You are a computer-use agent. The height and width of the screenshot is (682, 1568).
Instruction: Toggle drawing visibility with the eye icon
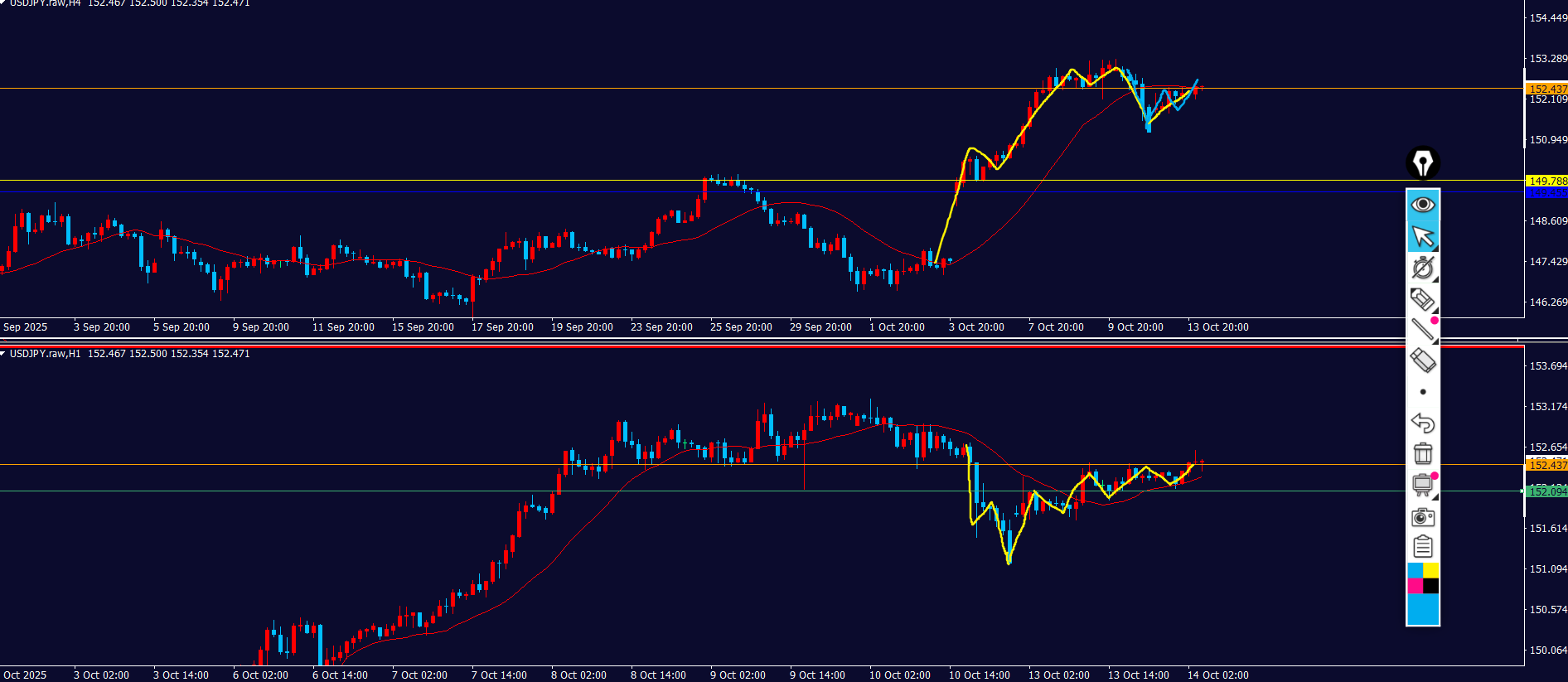tap(1423, 204)
